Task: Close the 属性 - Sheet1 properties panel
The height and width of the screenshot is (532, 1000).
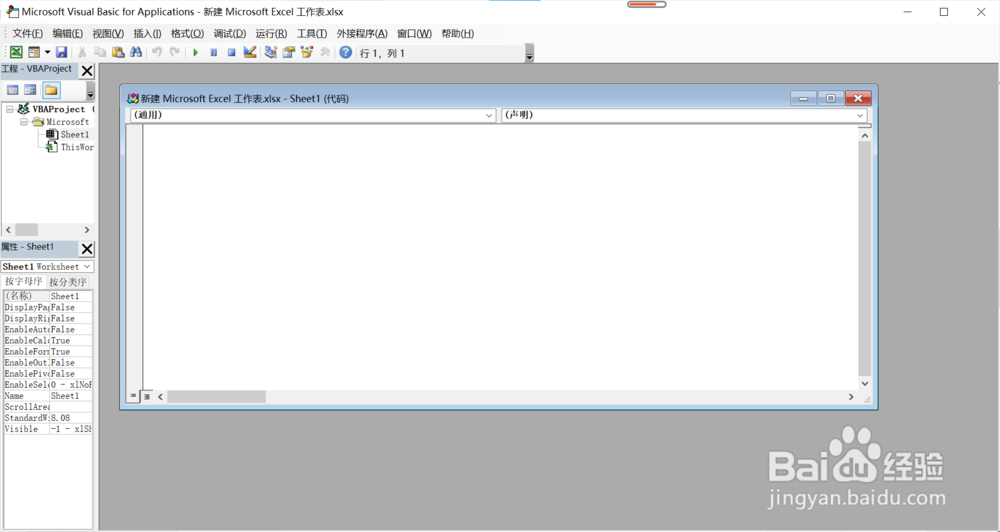Action: pos(87,249)
